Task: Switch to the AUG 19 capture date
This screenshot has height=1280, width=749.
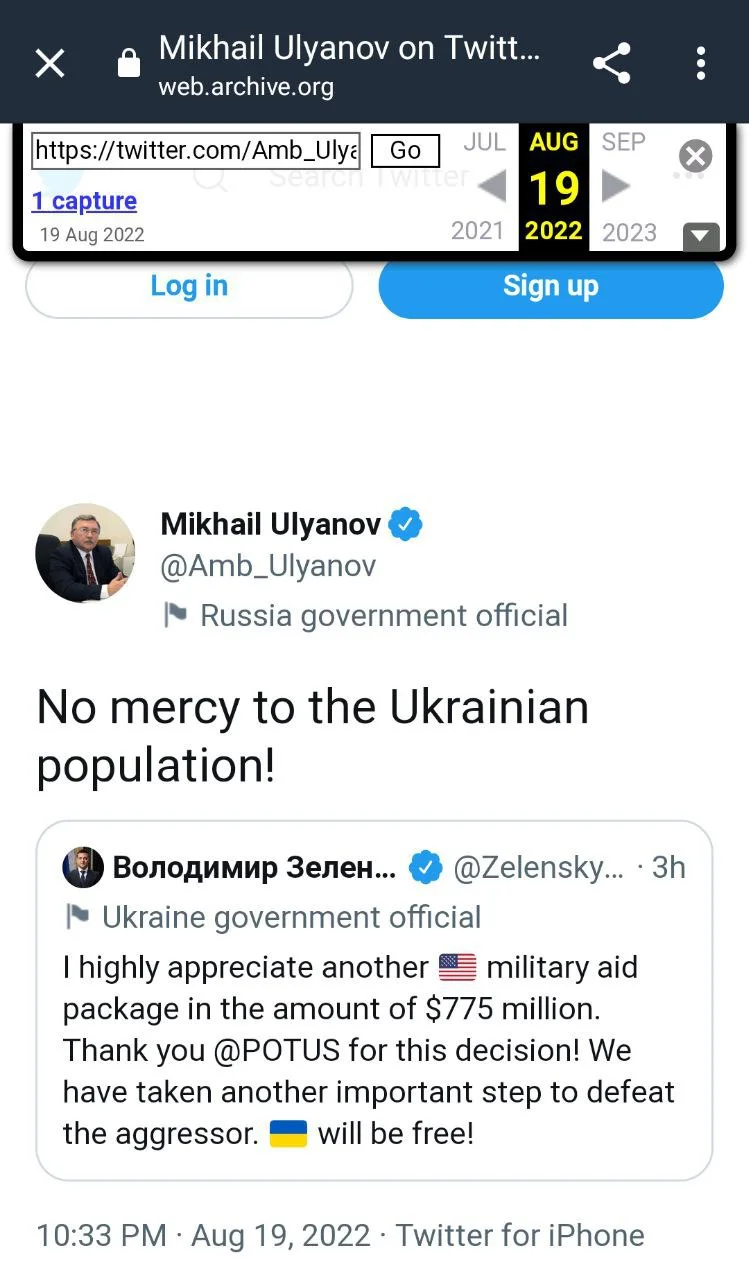Action: [x=553, y=185]
